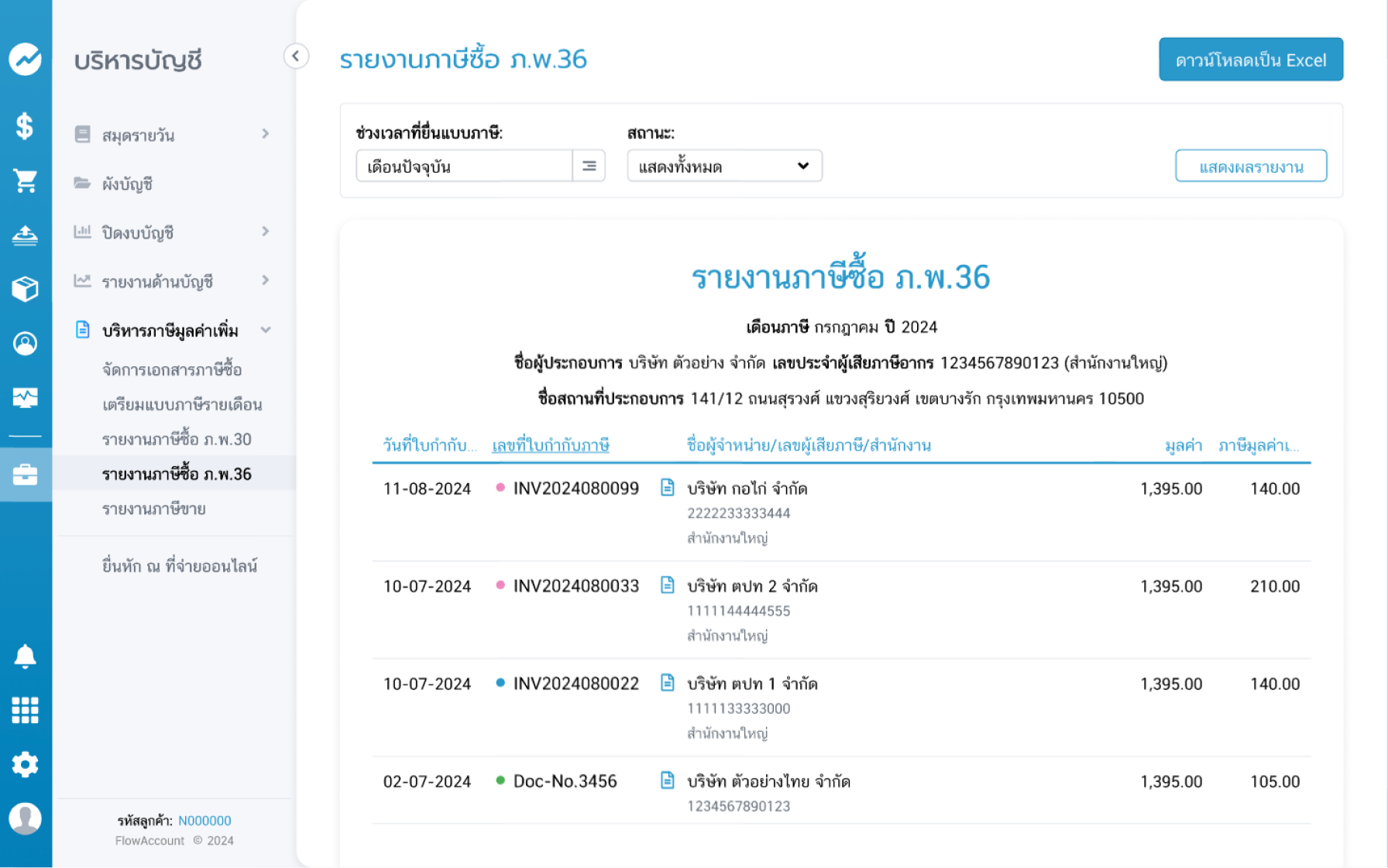Click the pink status dot for INV2024080033
Screen dimensions: 1388x868
point(500,585)
